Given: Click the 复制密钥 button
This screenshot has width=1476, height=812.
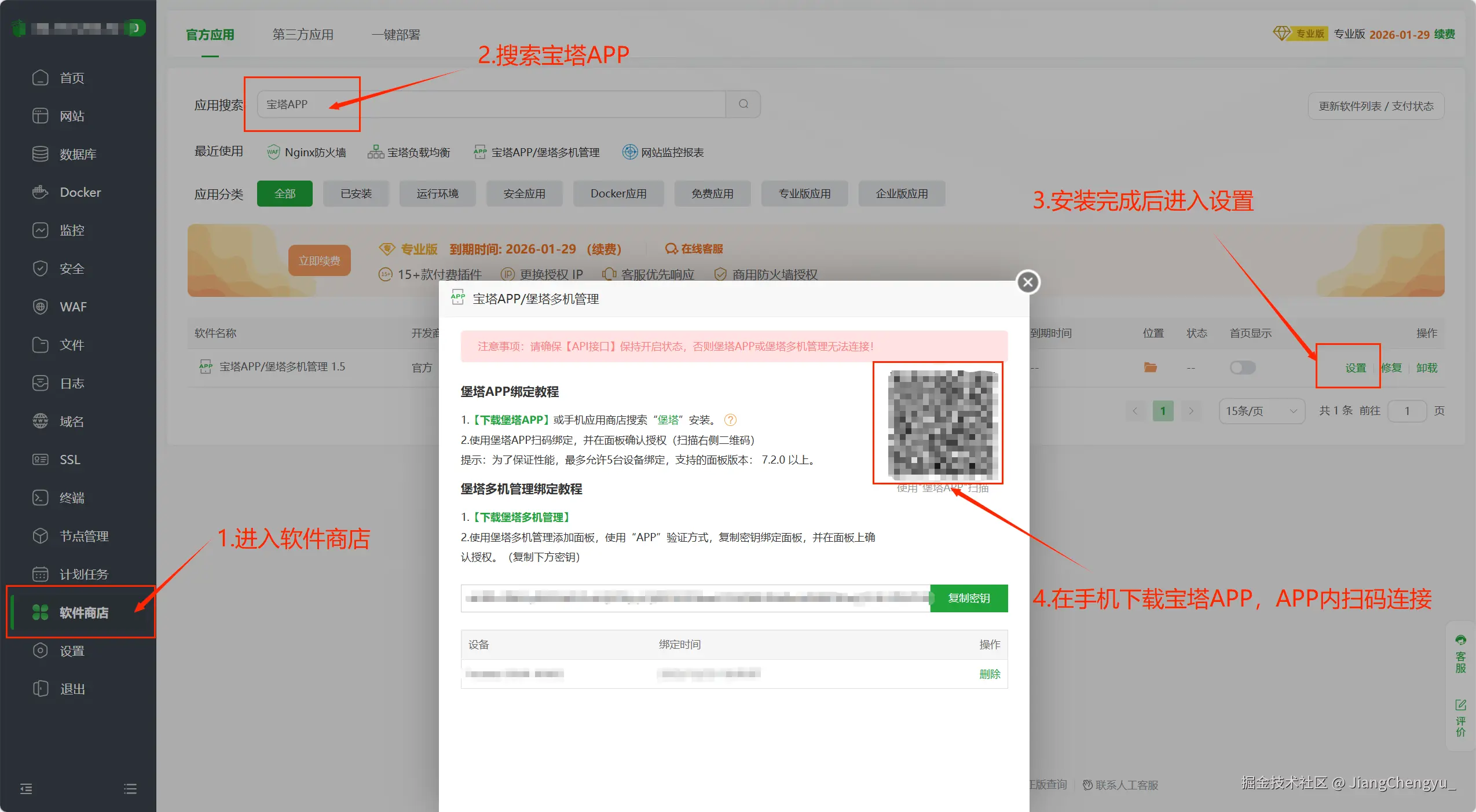Looking at the screenshot, I should click(969, 598).
